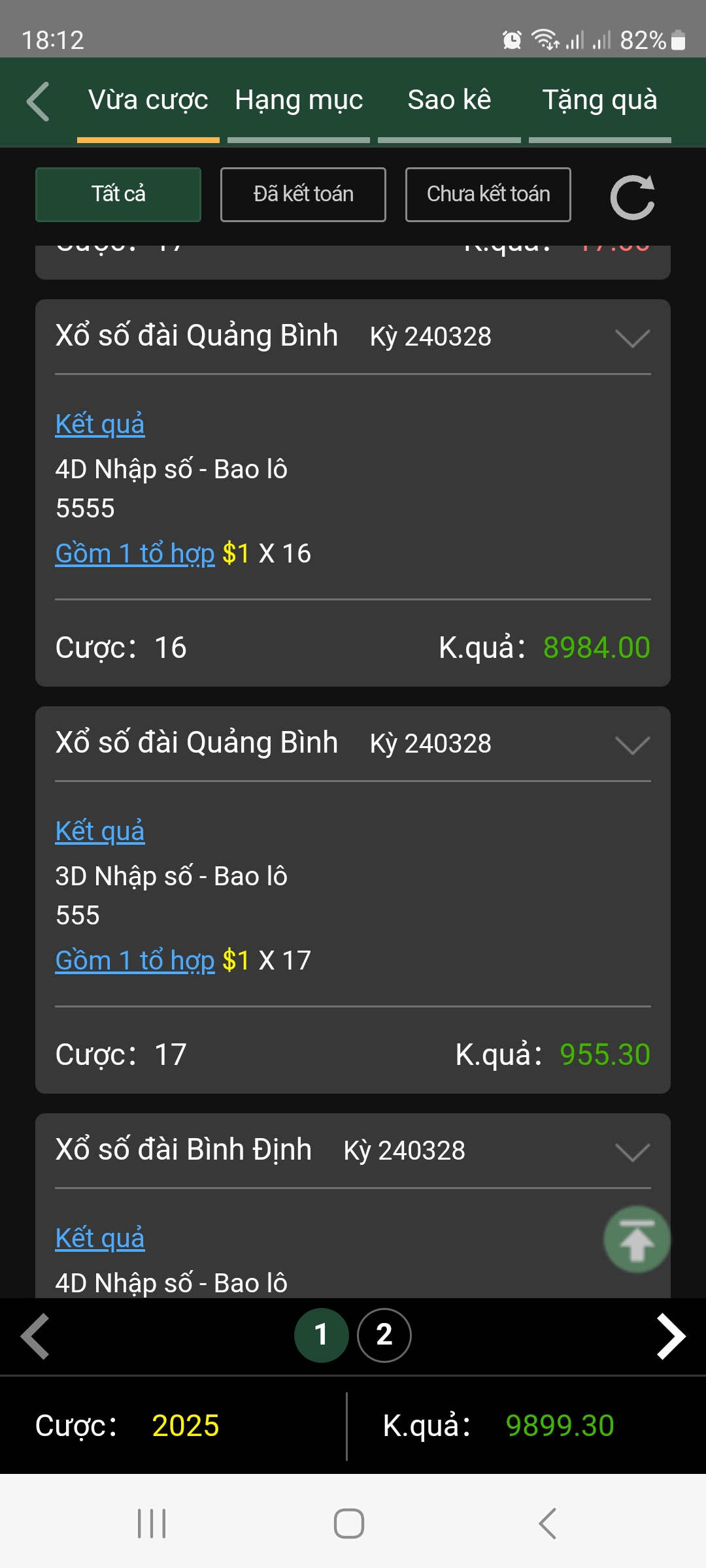Open Kết quả link for the 5555 bet

point(100,425)
